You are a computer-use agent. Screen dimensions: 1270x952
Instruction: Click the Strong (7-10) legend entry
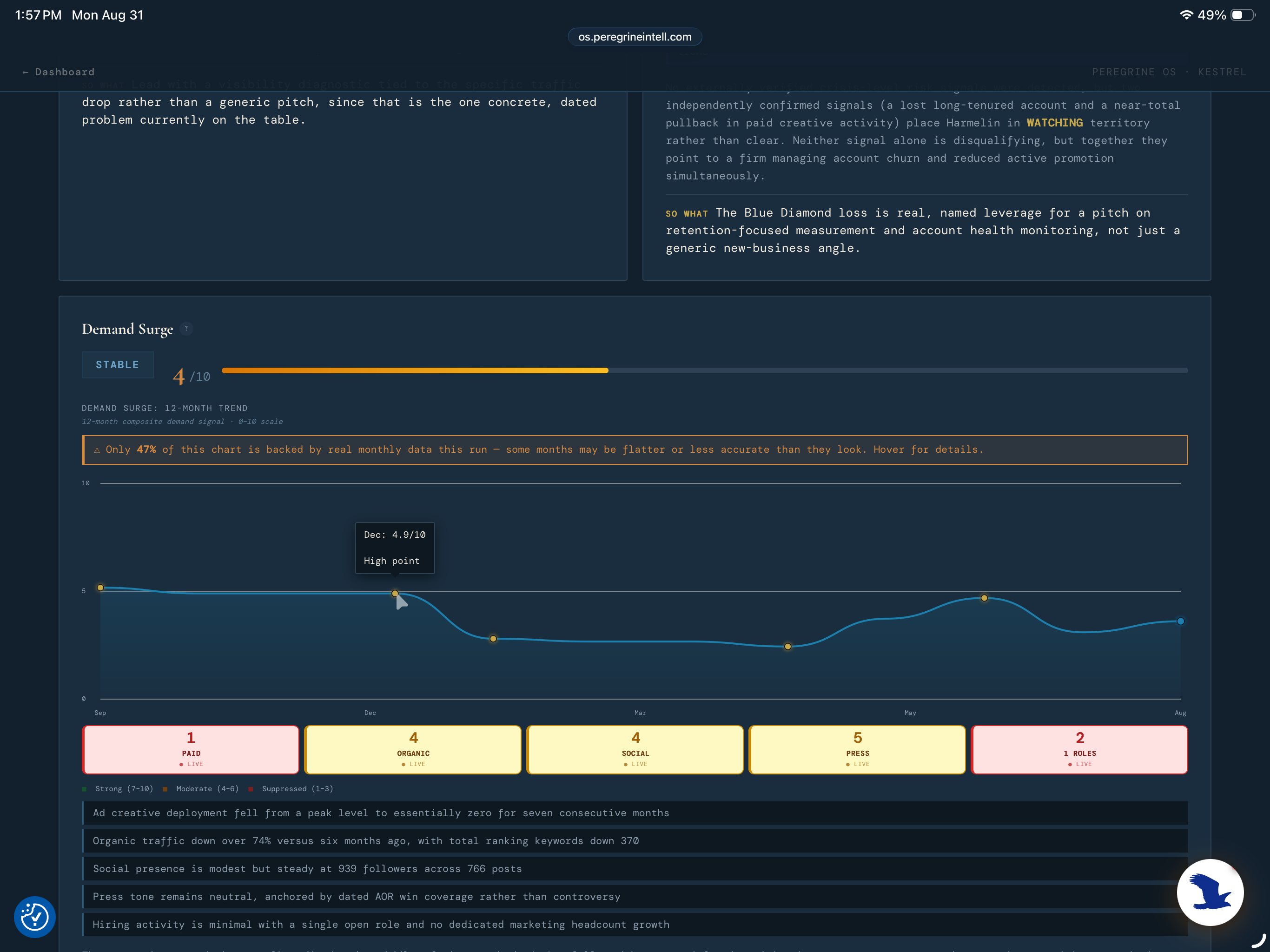118,788
